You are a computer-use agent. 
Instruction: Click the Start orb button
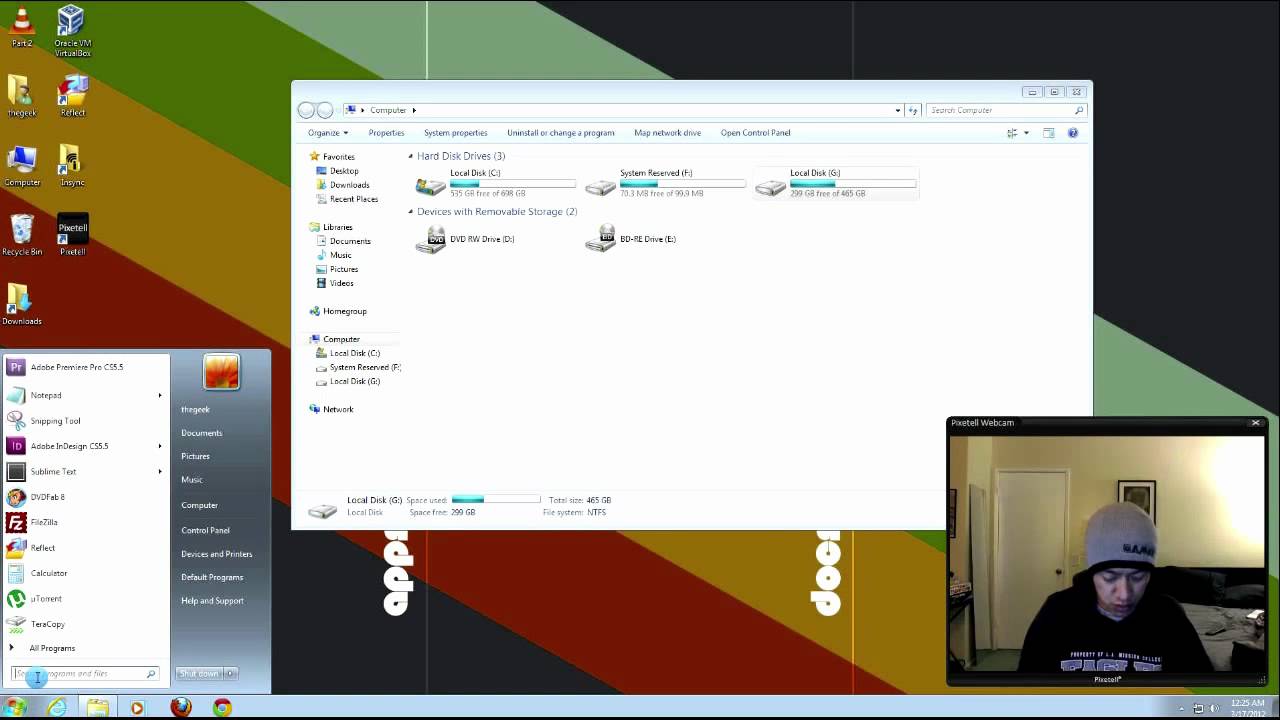click(15, 707)
